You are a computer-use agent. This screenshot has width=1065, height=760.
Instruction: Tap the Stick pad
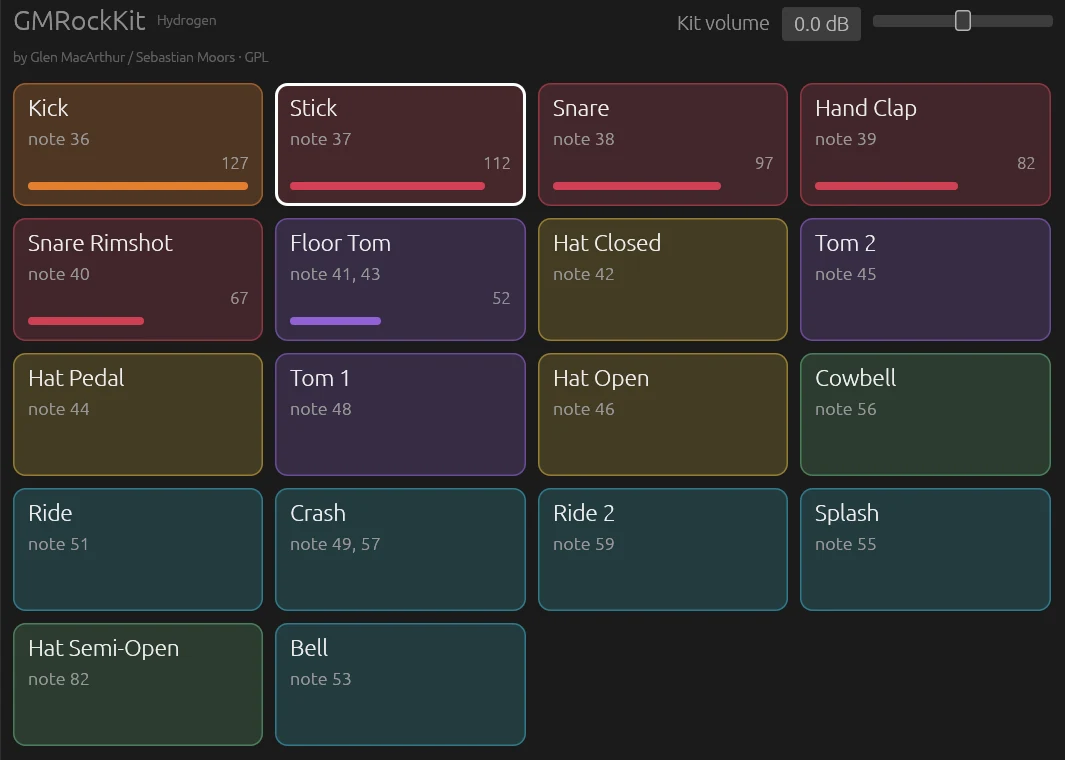coord(400,144)
